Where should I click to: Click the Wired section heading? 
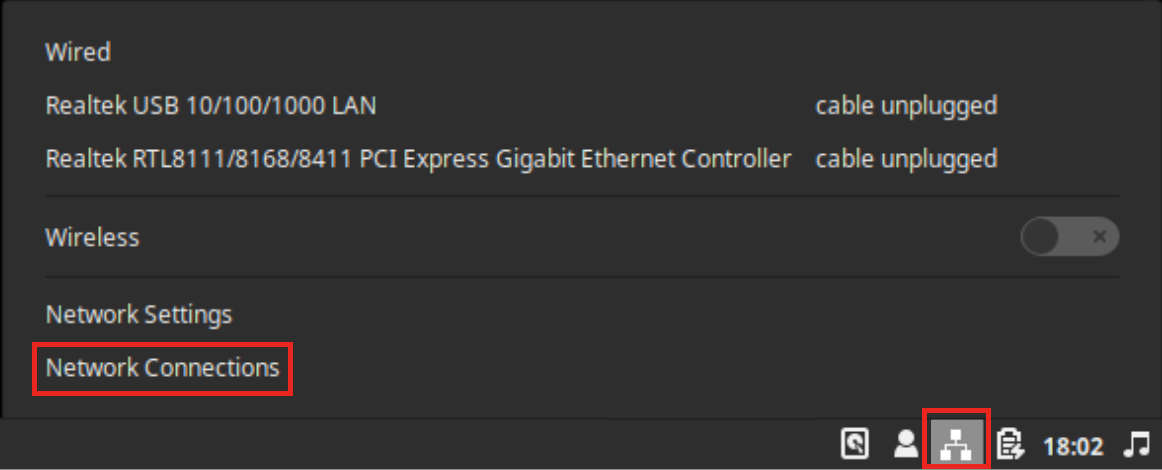[78, 52]
